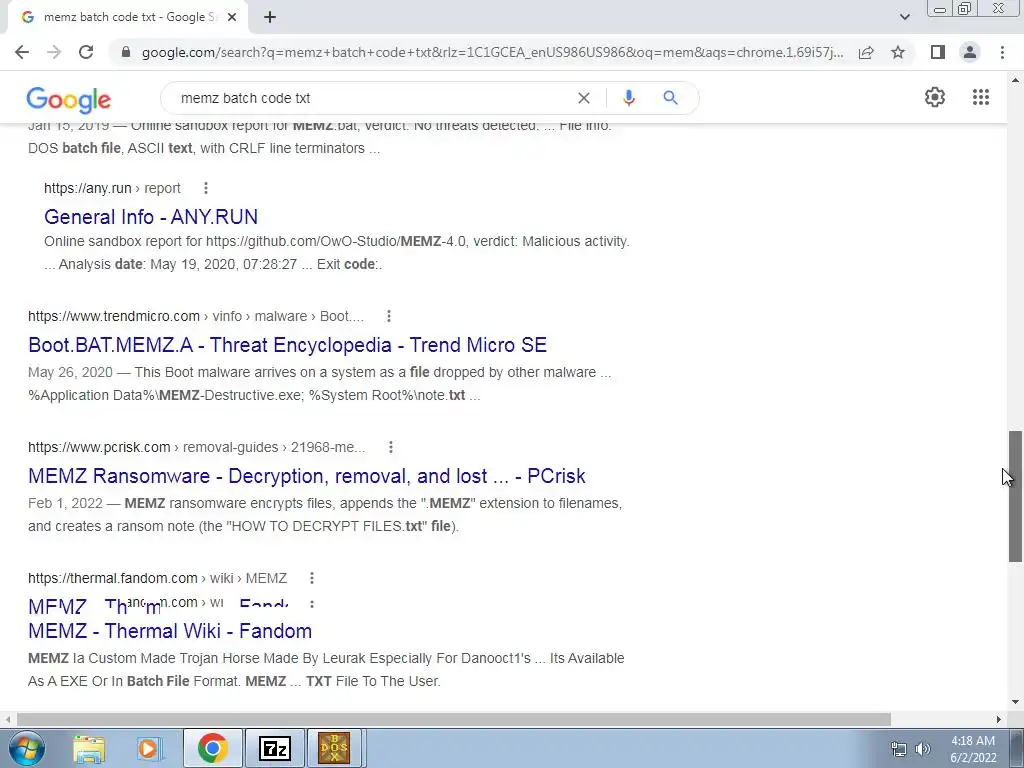This screenshot has height=768, width=1024.
Task: Submit search with magnifier icon
Action: [x=670, y=98]
